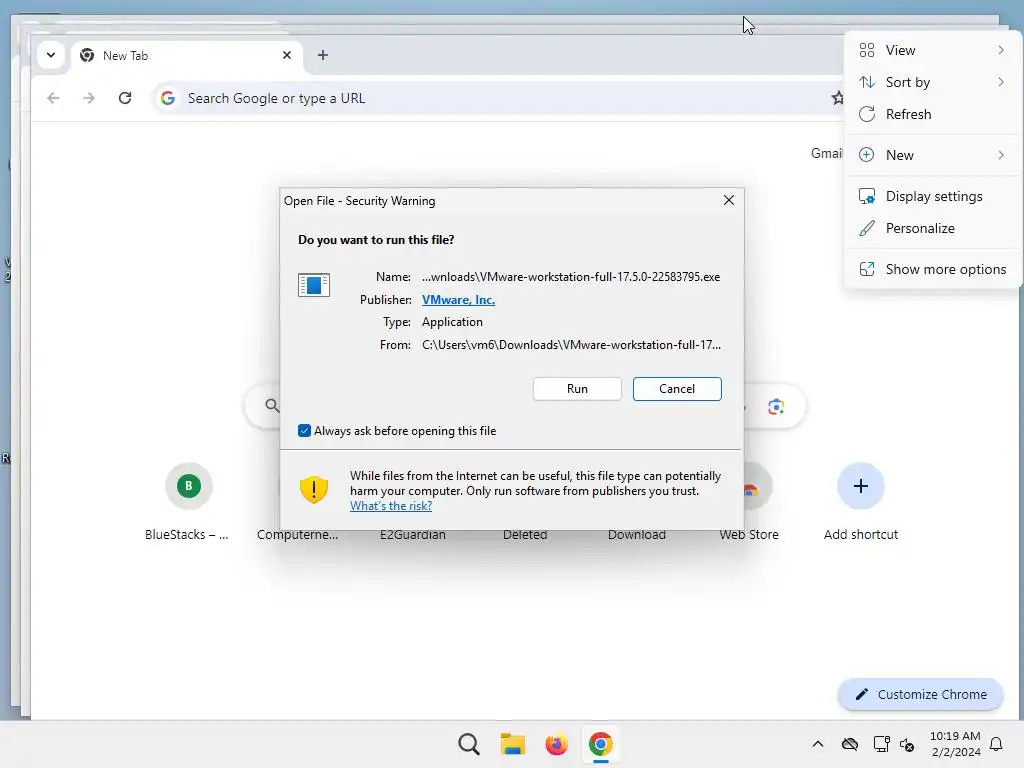This screenshot has height=768, width=1024.
Task: Open the View submenu
Action: [932, 50]
